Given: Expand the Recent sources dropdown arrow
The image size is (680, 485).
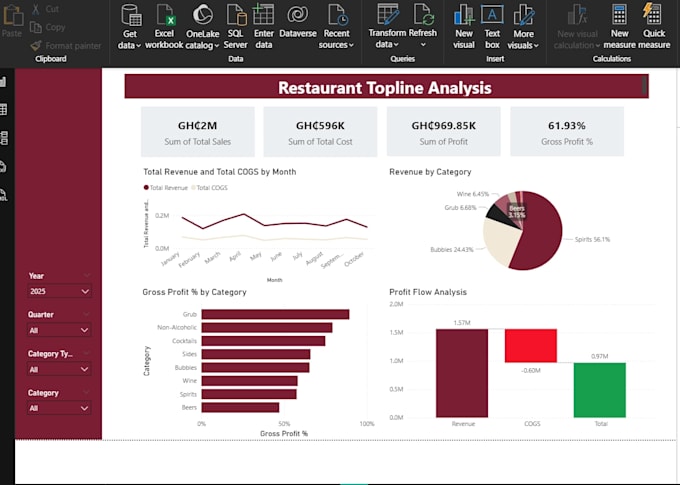Looking at the screenshot, I should (351, 45).
